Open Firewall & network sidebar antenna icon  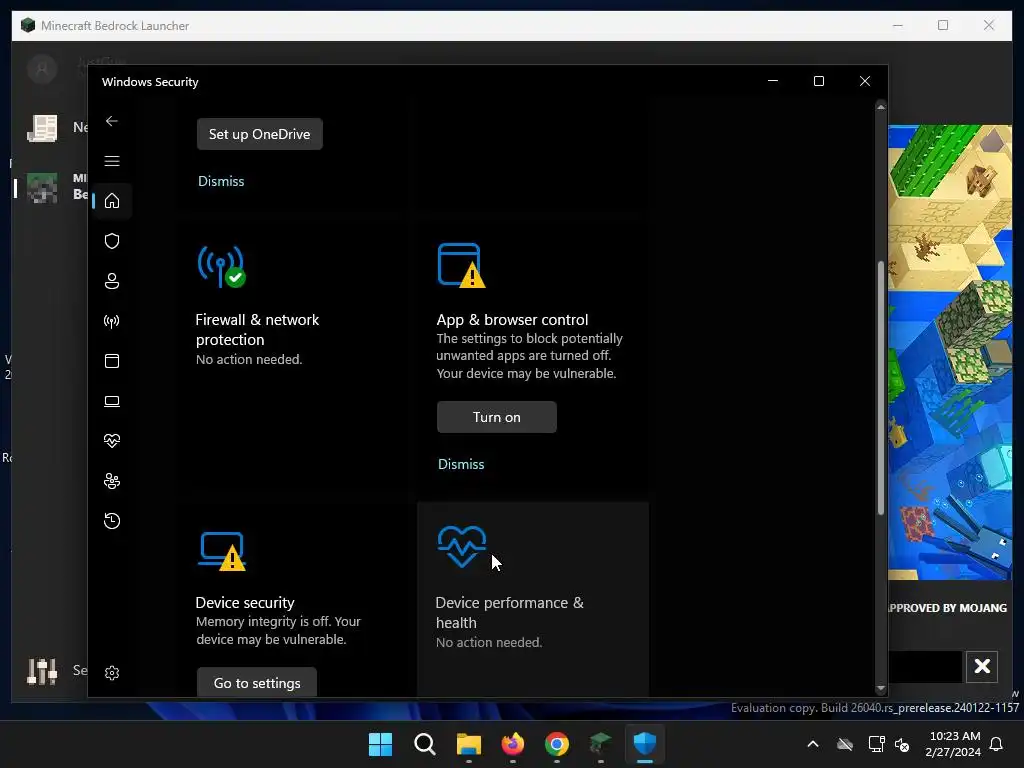pyautogui.click(x=112, y=321)
